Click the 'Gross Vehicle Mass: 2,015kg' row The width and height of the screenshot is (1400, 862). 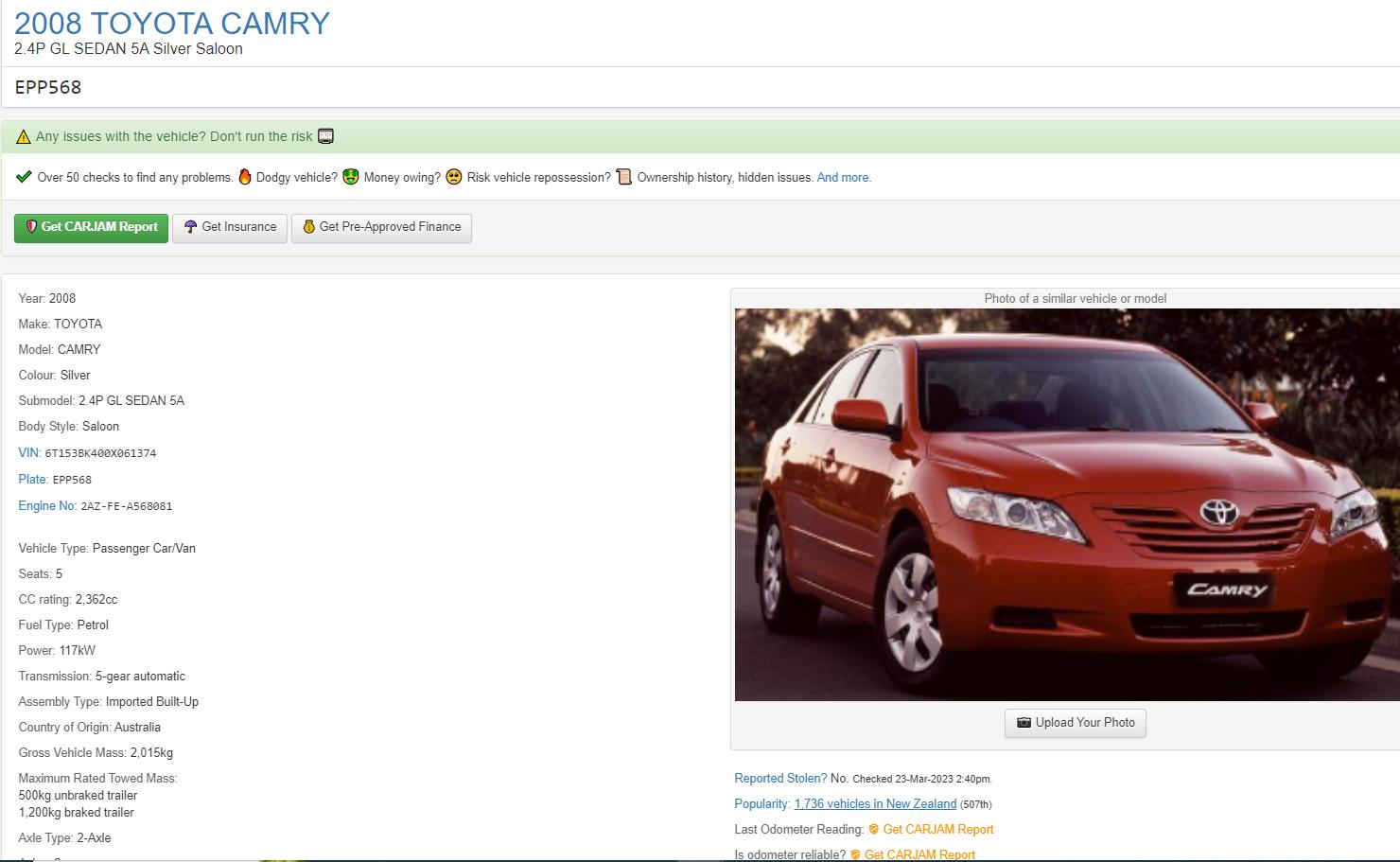click(96, 752)
